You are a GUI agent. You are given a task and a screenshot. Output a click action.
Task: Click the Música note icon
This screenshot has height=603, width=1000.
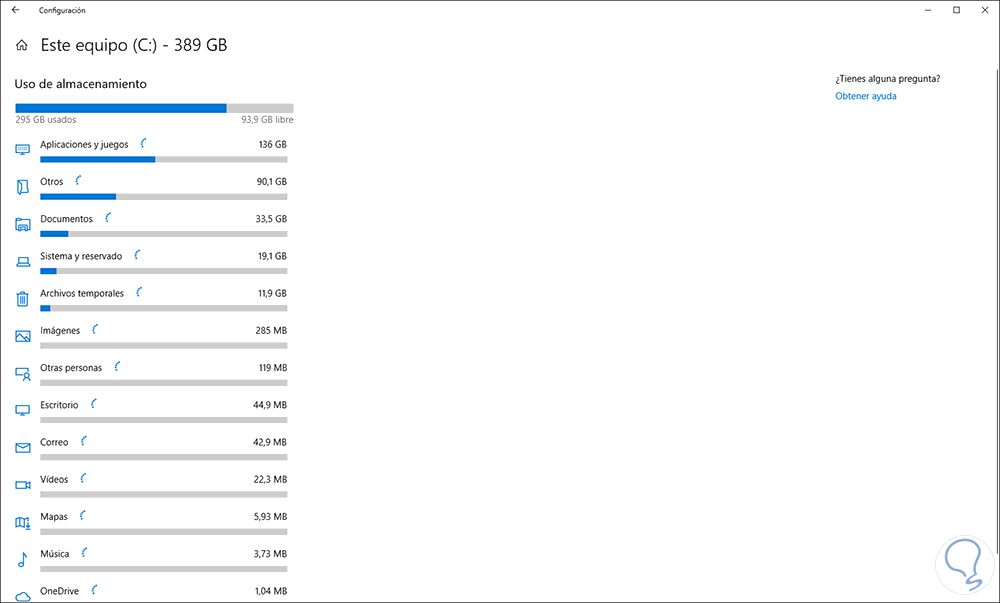tap(23, 559)
